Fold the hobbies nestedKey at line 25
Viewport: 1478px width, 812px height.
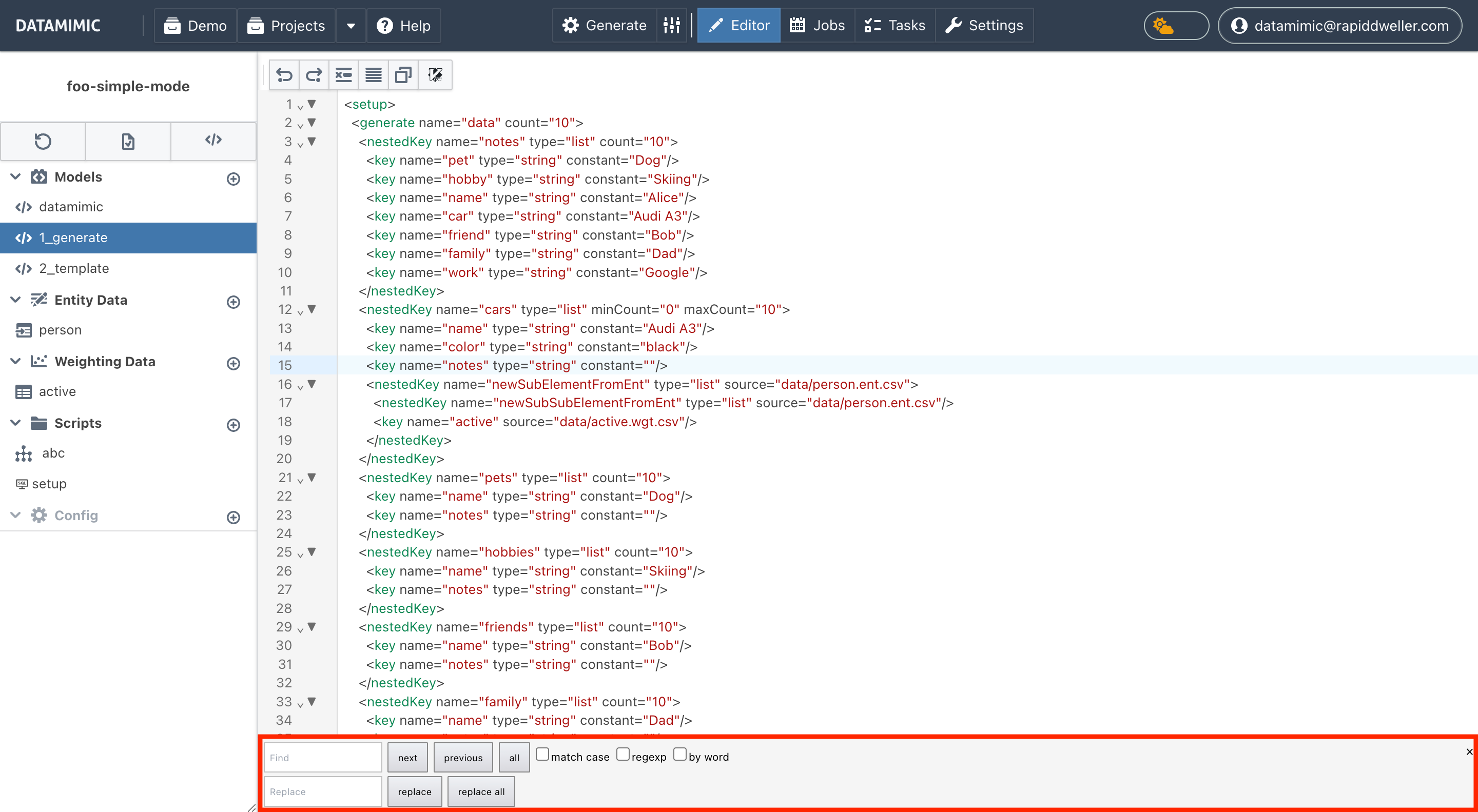click(x=312, y=551)
